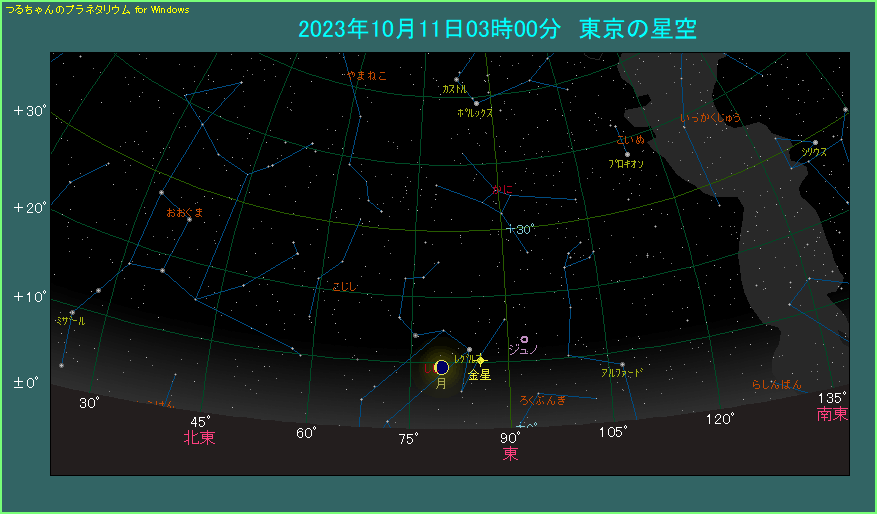
Task: Click the ろくぶんぎ constellation label
Action: pyautogui.click(x=543, y=400)
